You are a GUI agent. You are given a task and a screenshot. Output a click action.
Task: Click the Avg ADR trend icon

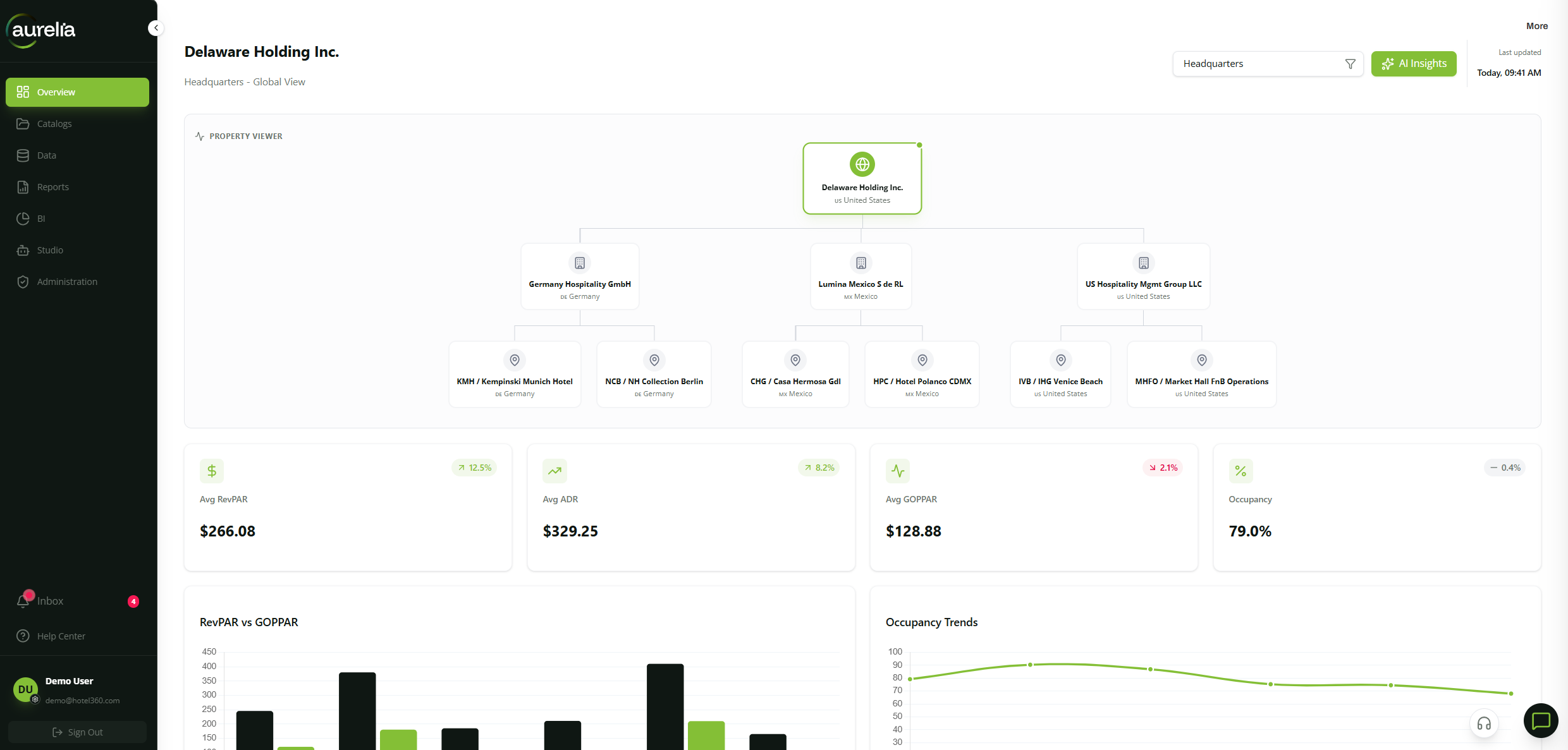(x=554, y=471)
